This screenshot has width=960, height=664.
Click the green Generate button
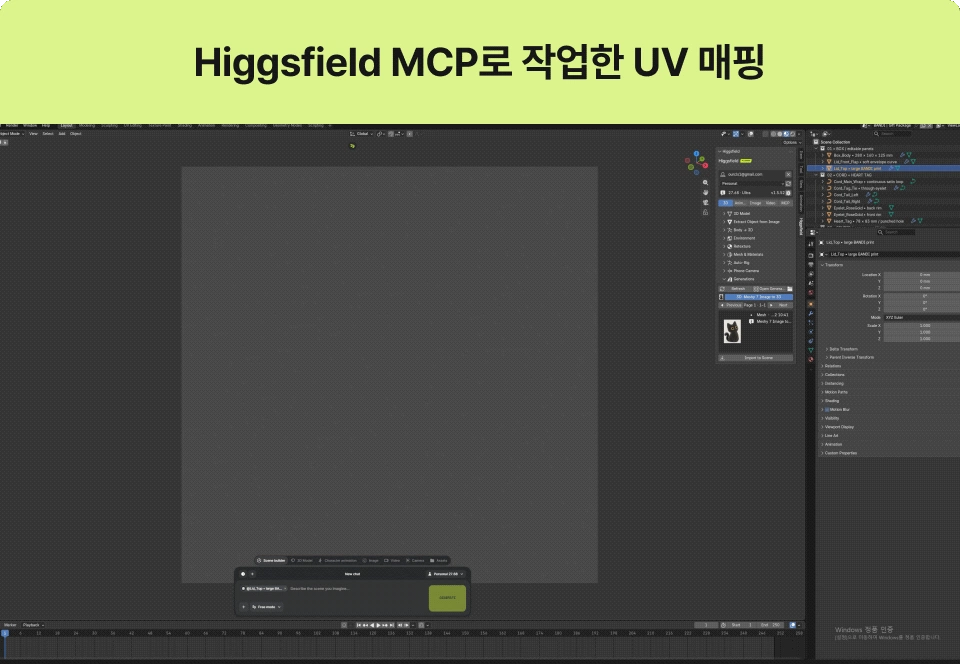pyautogui.click(x=448, y=598)
